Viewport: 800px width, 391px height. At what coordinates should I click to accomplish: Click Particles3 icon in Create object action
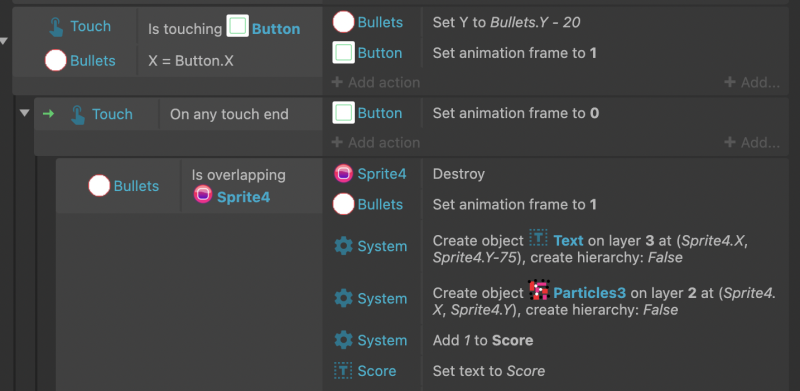tap(539, 290)
